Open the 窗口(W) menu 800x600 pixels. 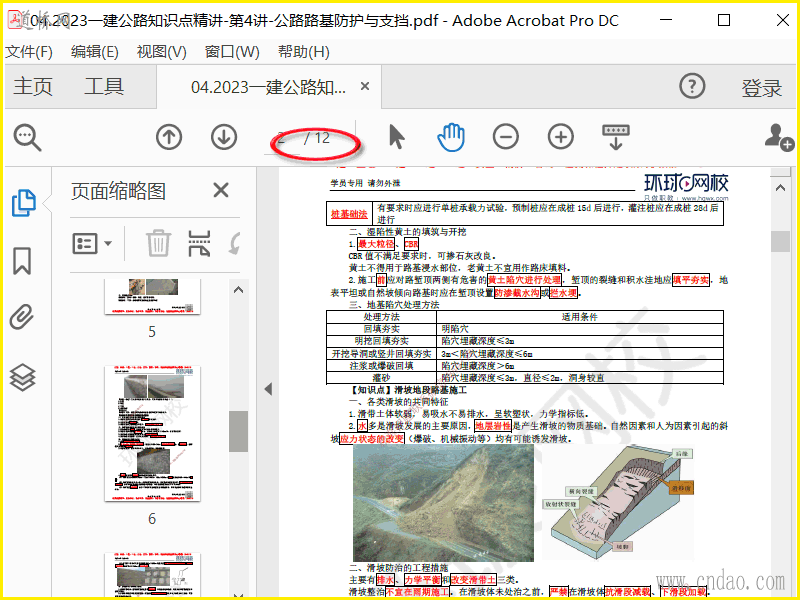pos(232,52)
